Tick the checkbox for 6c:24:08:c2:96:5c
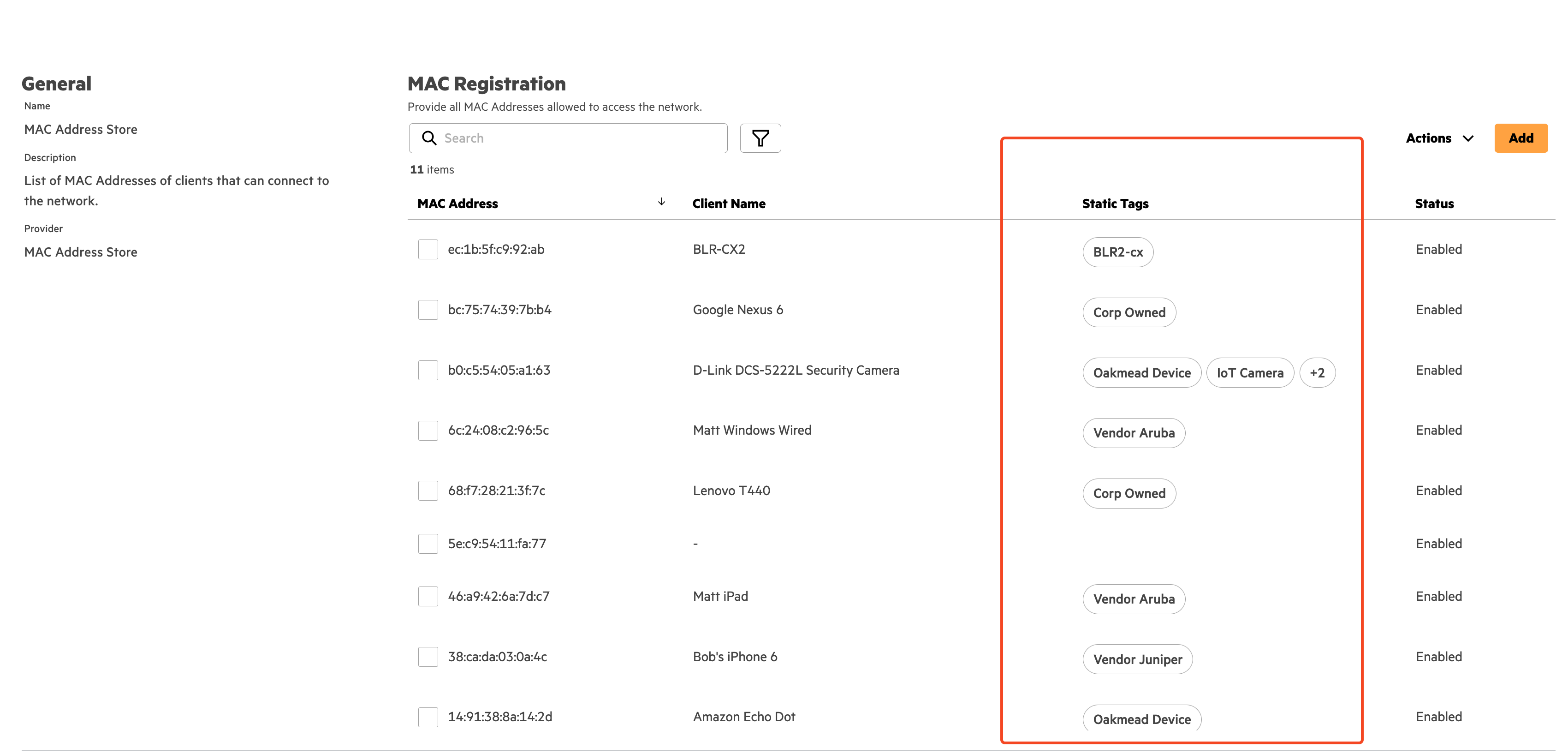 [x=428, y=430]
